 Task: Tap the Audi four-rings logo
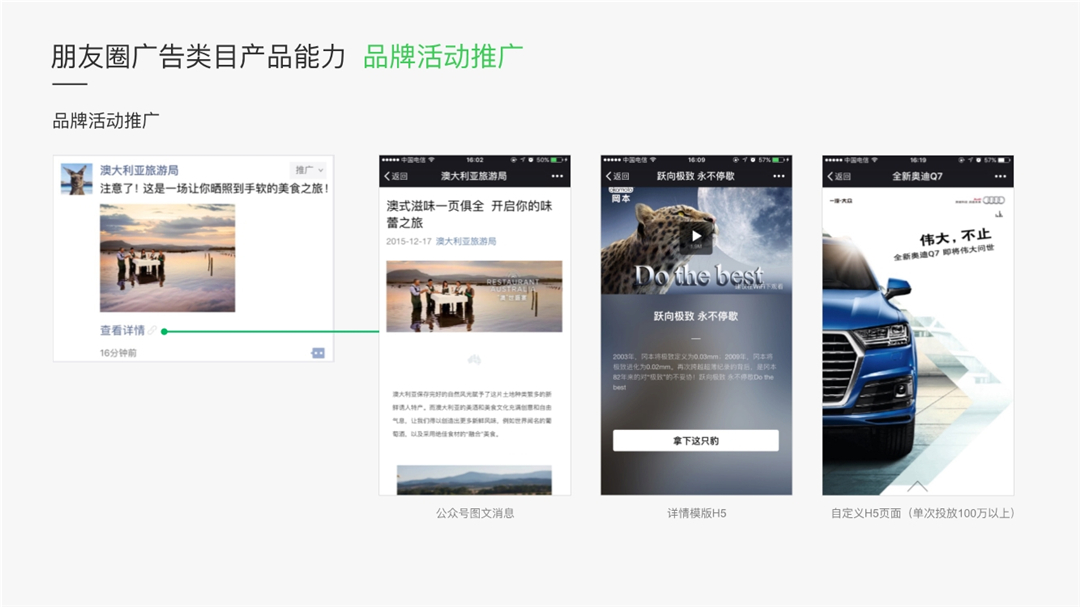point(993,200)
